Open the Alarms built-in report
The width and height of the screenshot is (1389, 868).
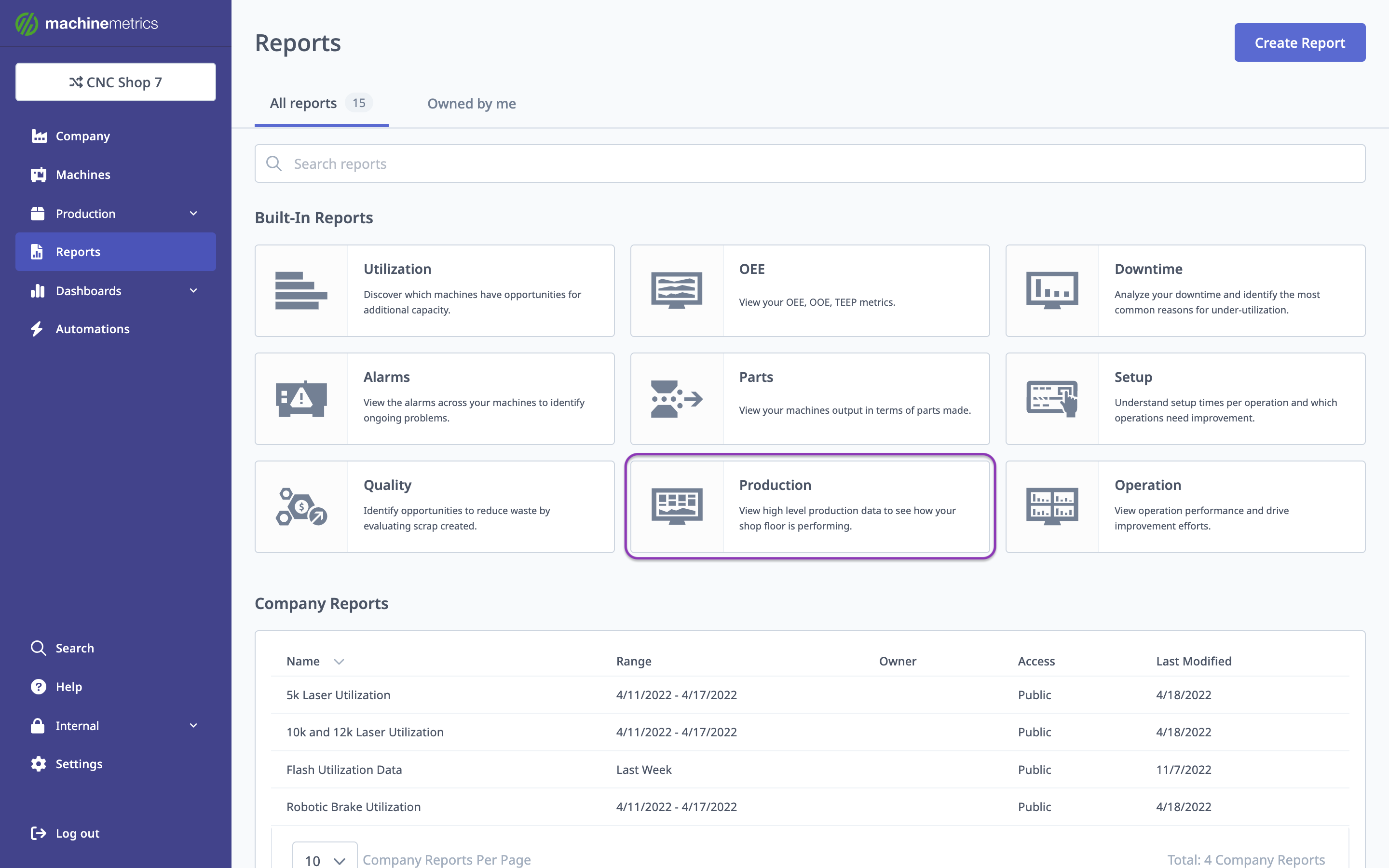coord(435,398)
